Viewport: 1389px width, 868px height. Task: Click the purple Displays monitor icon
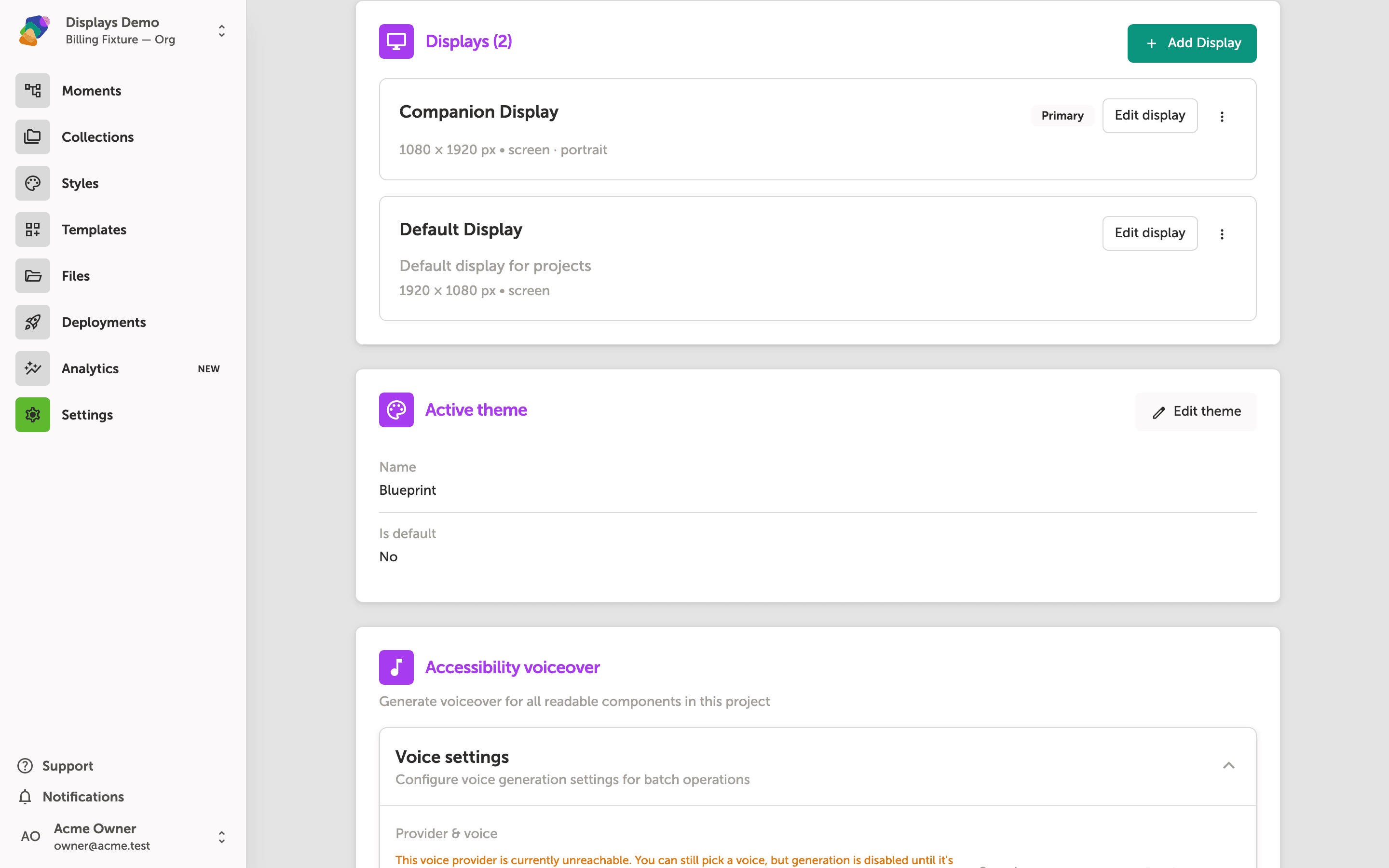396,41
